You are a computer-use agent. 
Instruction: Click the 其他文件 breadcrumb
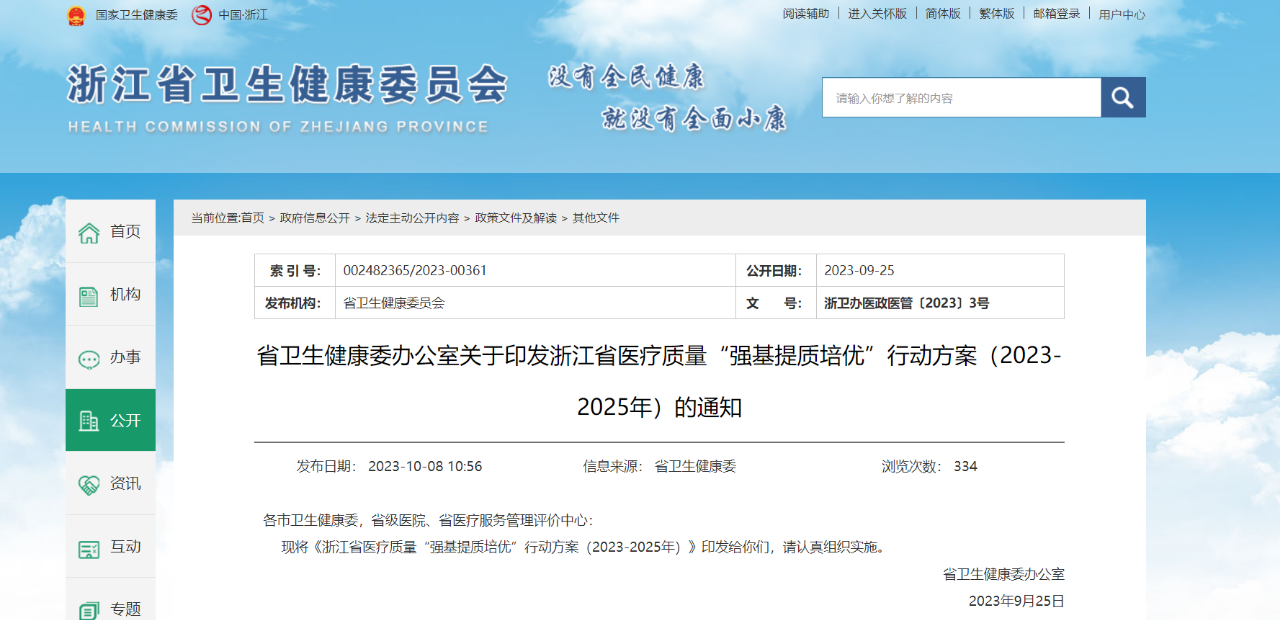pos(596,218)
